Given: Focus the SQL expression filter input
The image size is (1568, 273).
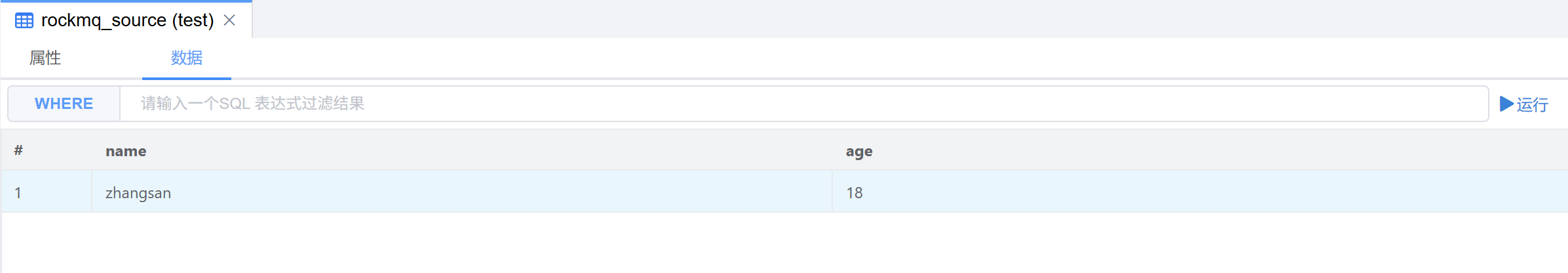Looking at the screenshot, I should [803, 104].
